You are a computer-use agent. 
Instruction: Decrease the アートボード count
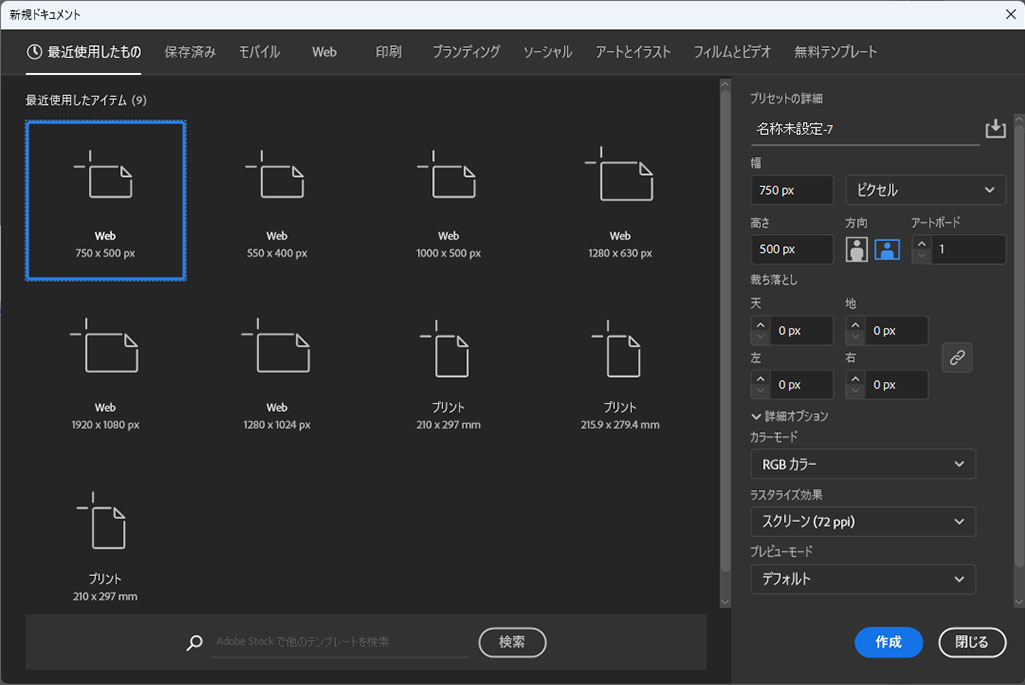[922, 256]
